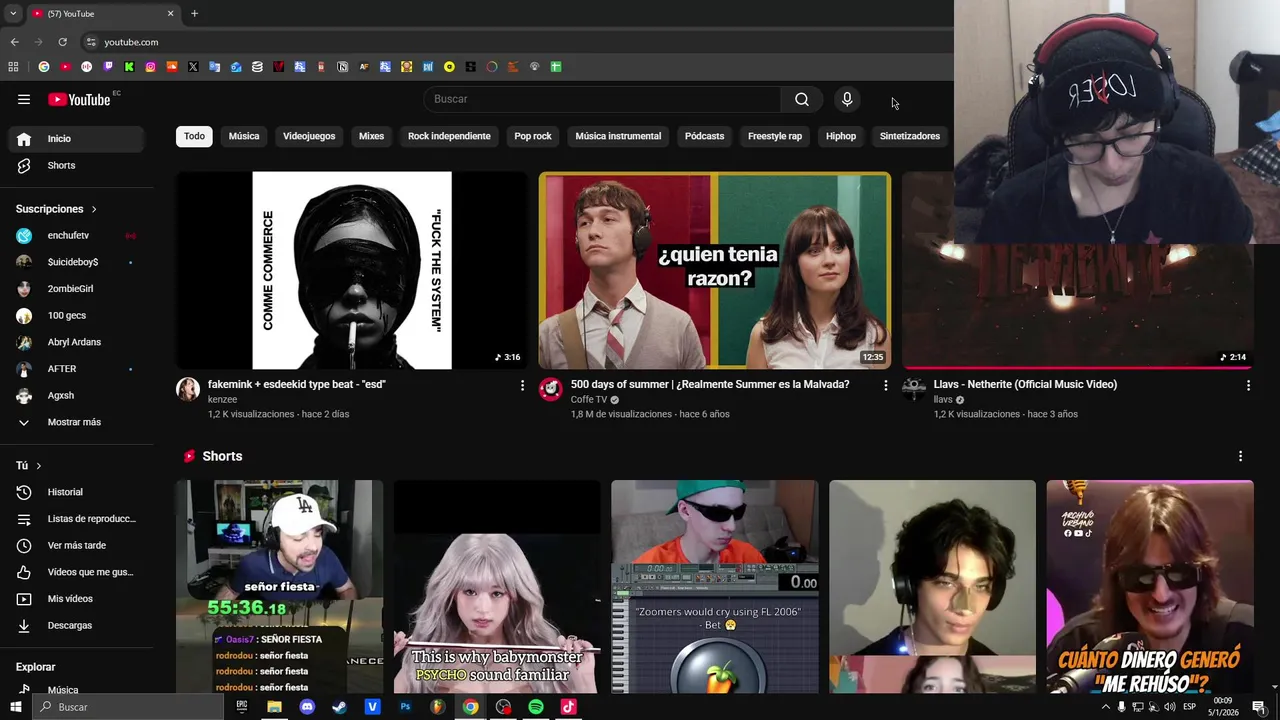
Task: Open Epic Games launcher from taskbar
Action: click(x=241, y=707)
